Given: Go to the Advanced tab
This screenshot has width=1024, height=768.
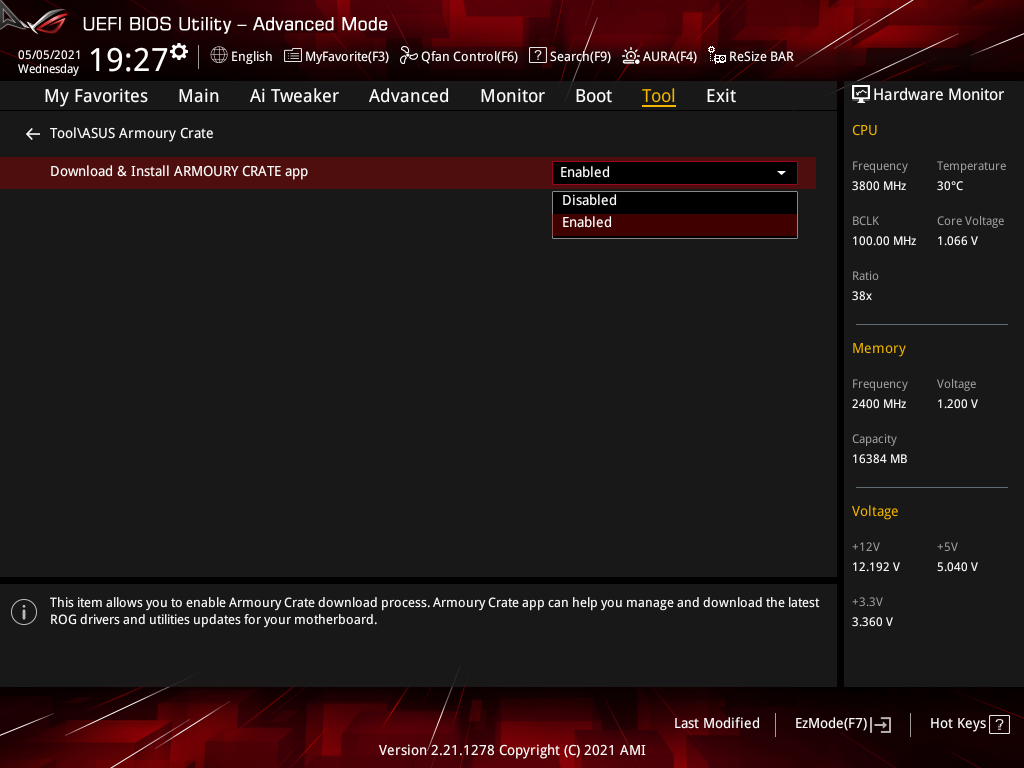Looking at the screenshot, I should 409,96.
